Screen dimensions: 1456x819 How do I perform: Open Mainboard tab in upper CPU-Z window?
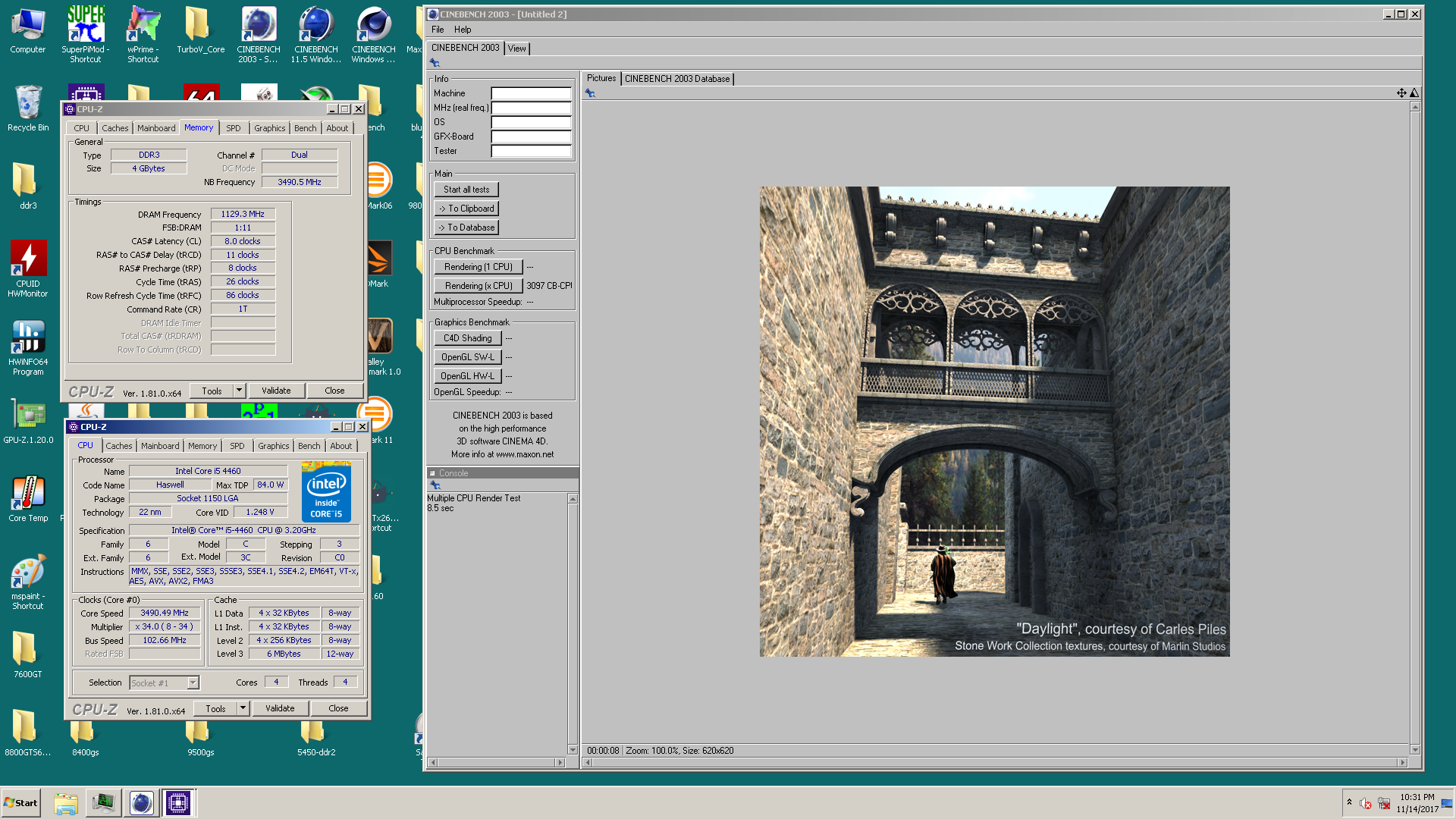coord(156,128)
